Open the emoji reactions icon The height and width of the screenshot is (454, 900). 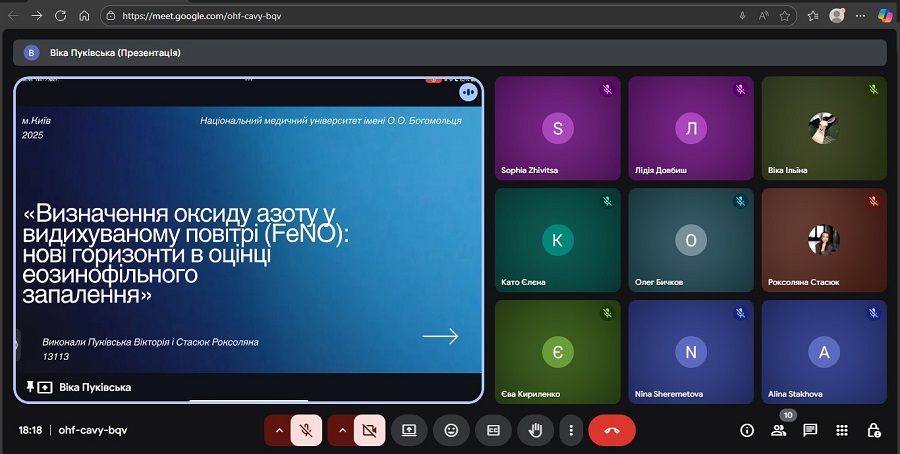[451, 430]
